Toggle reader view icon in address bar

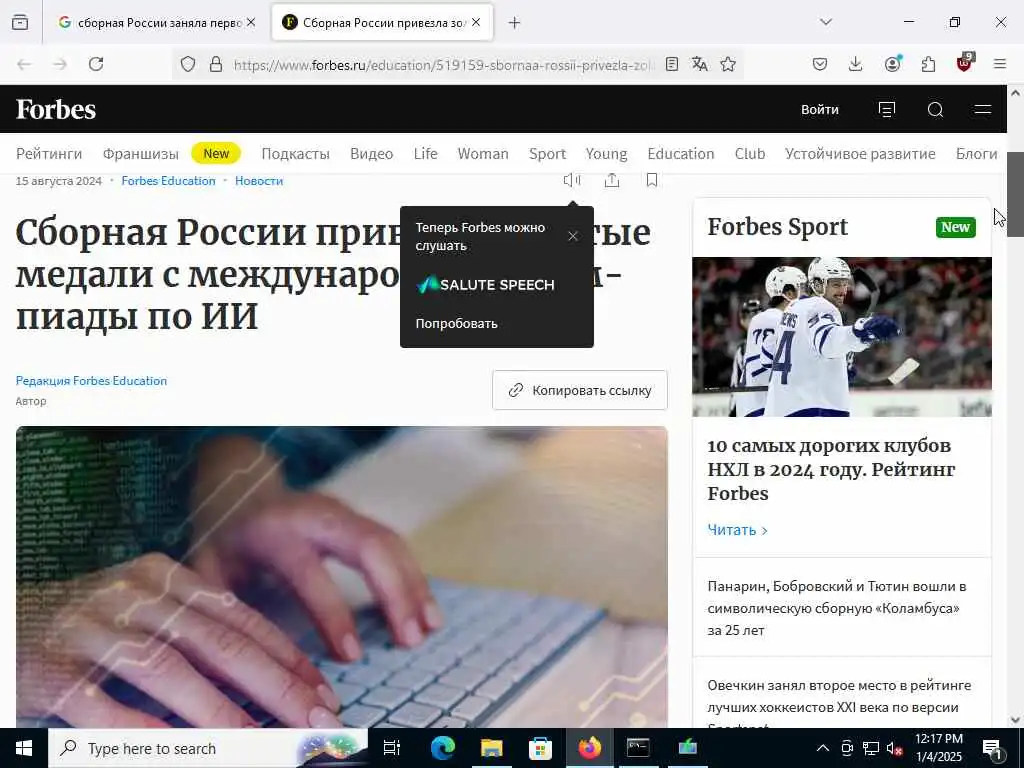(x=671, y=64)
